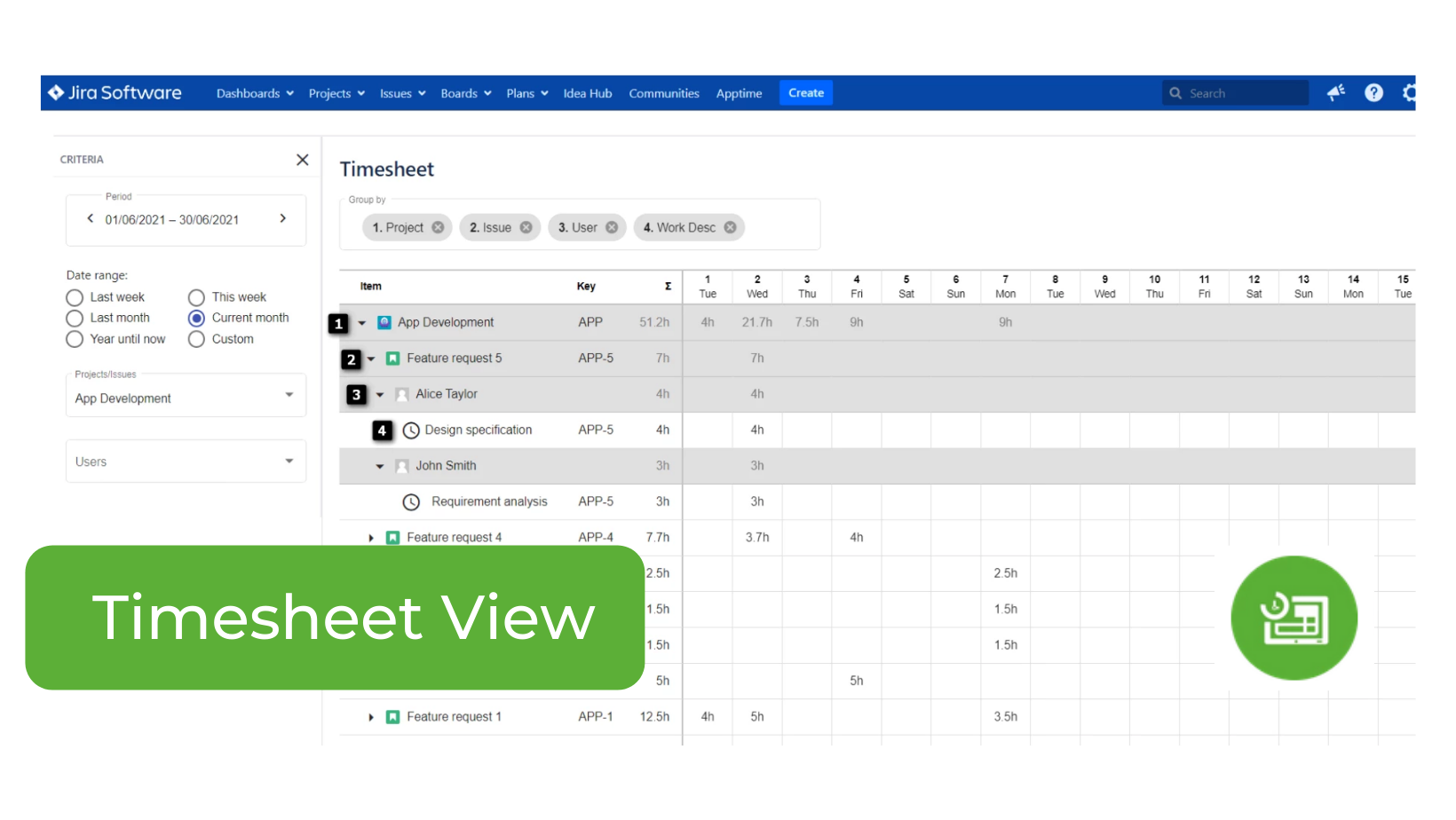Viewport: 1456px width, 820px height.
Task: Open the Users dropdown
Action: [186, 461]
